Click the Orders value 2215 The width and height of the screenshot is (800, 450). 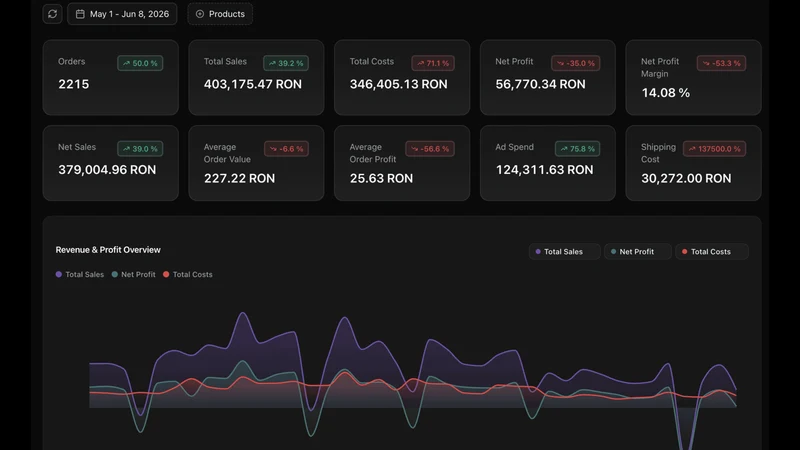(x=73, y=84)
